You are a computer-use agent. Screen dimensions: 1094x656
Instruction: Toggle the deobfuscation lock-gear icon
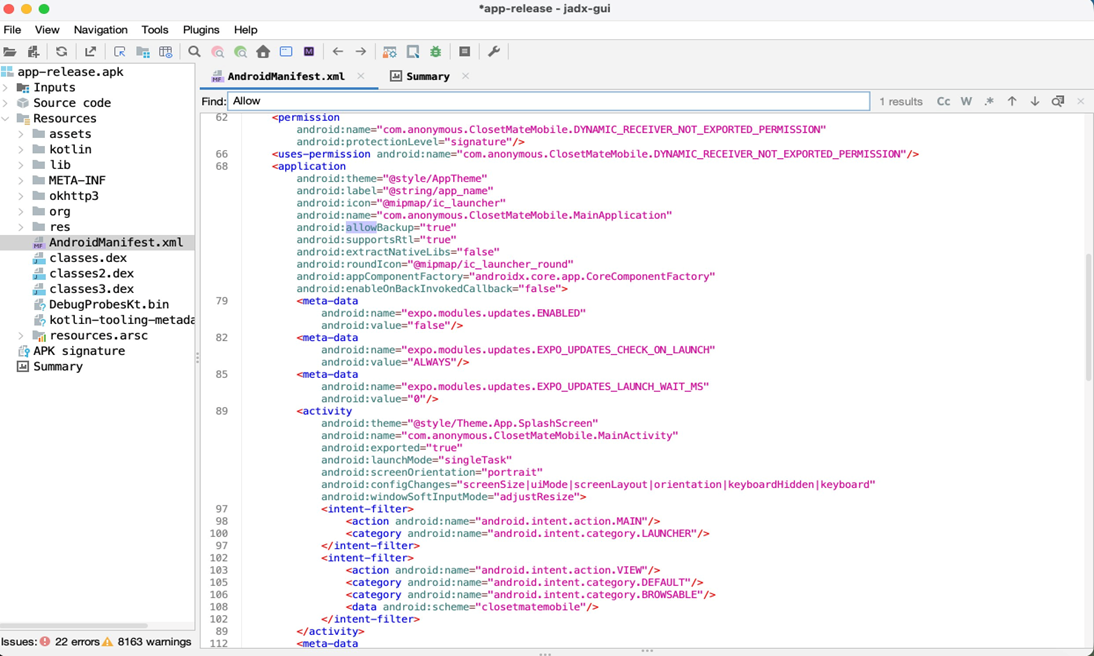(390, 52)
